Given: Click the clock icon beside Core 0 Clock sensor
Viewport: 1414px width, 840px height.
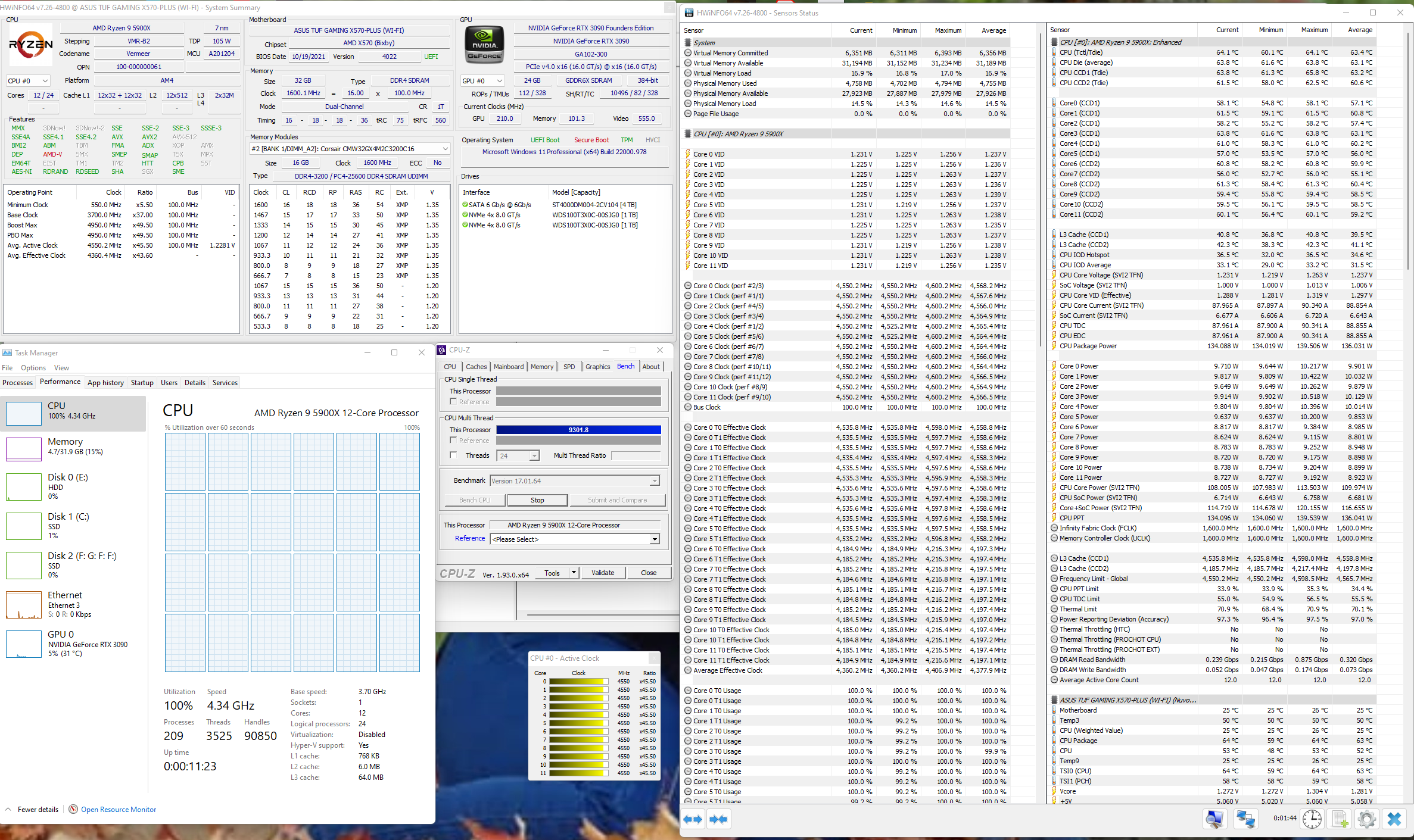Looking at the screenshot, I should click(x=688, y=286).
